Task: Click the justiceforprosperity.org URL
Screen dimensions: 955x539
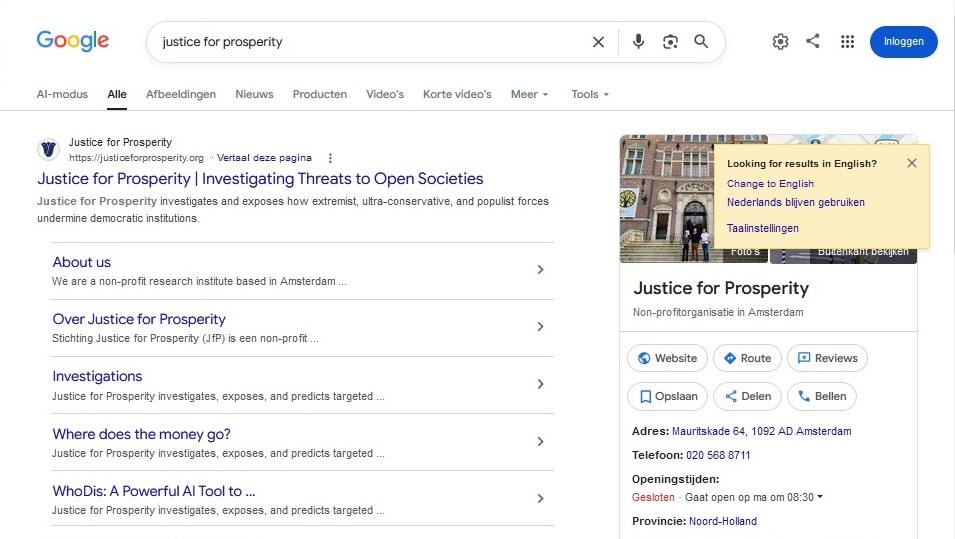Action: [x=136, y=158]
